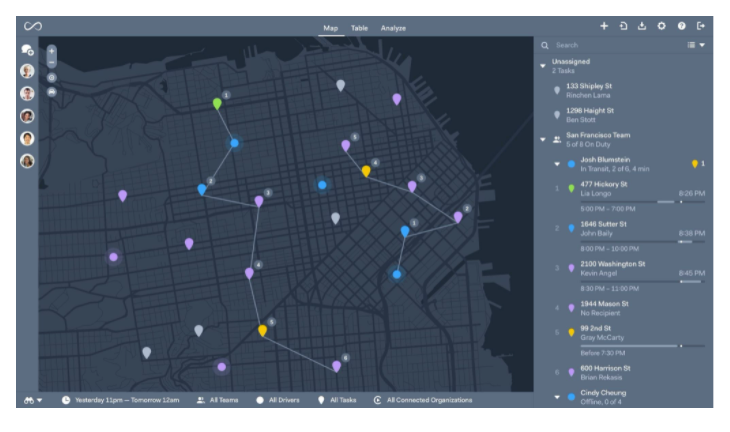Switch to the Table tab
This screenshot has height=432, width=730.
point(359,28)
